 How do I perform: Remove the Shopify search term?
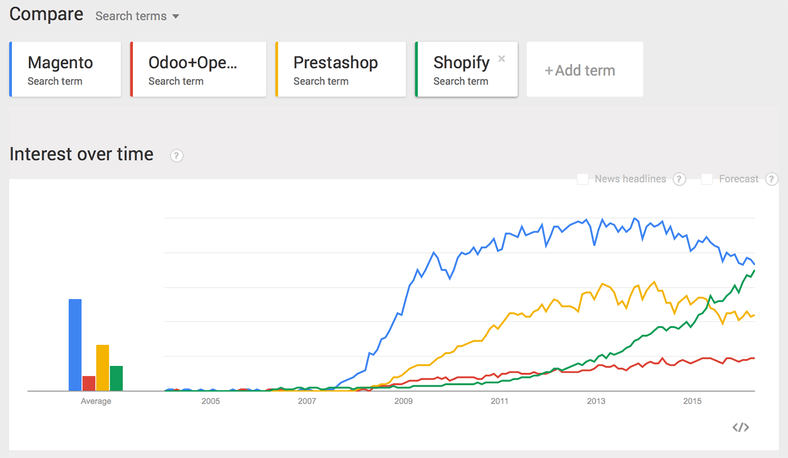click(501, 59)
